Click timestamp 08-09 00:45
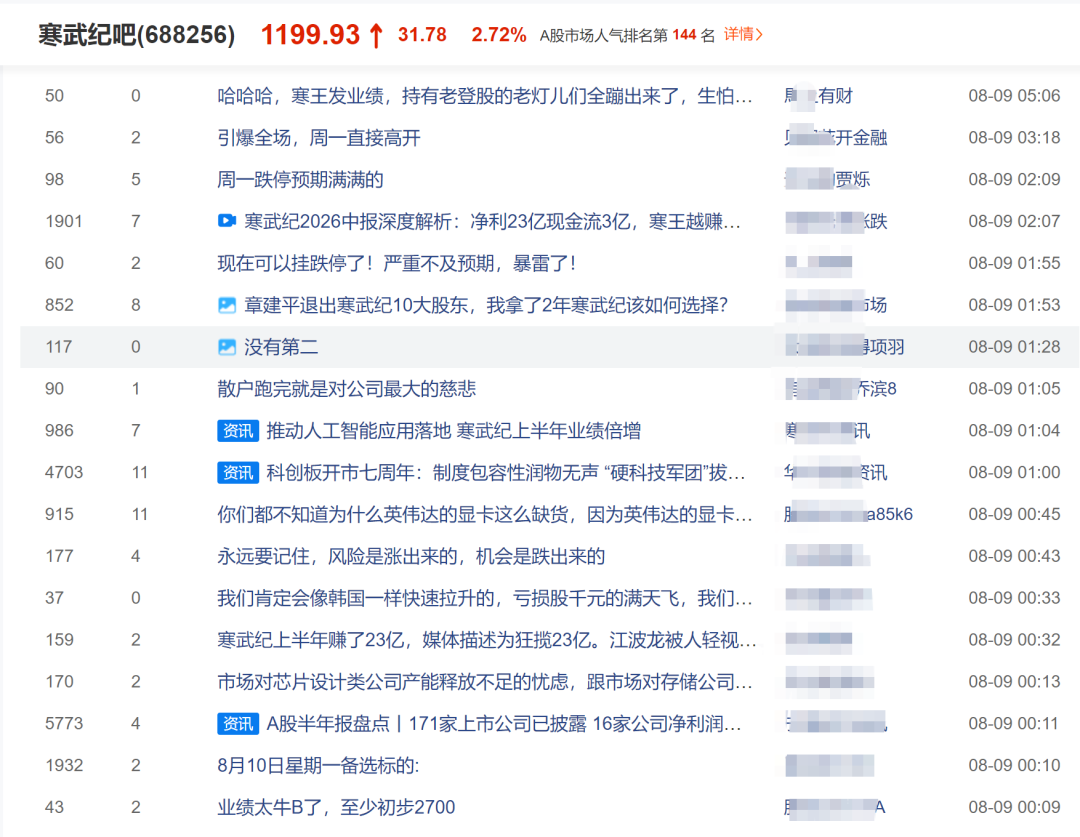 point(1014,515)
